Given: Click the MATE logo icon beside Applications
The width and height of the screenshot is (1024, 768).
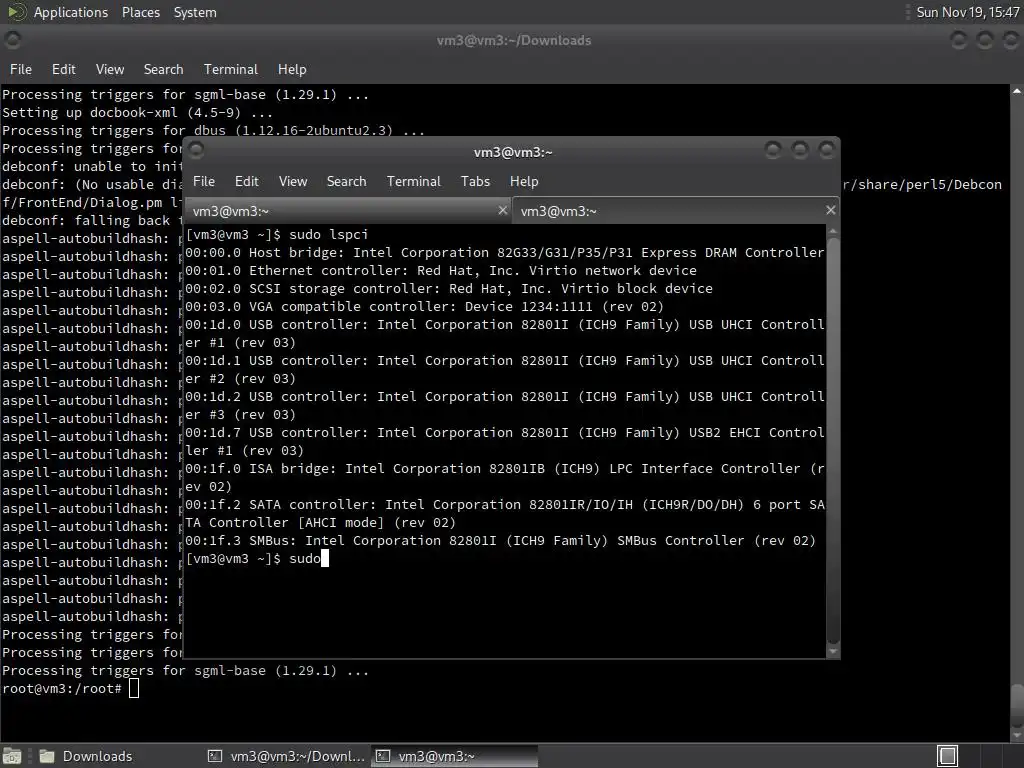Looking at the screenshot, I should point(17,12).
